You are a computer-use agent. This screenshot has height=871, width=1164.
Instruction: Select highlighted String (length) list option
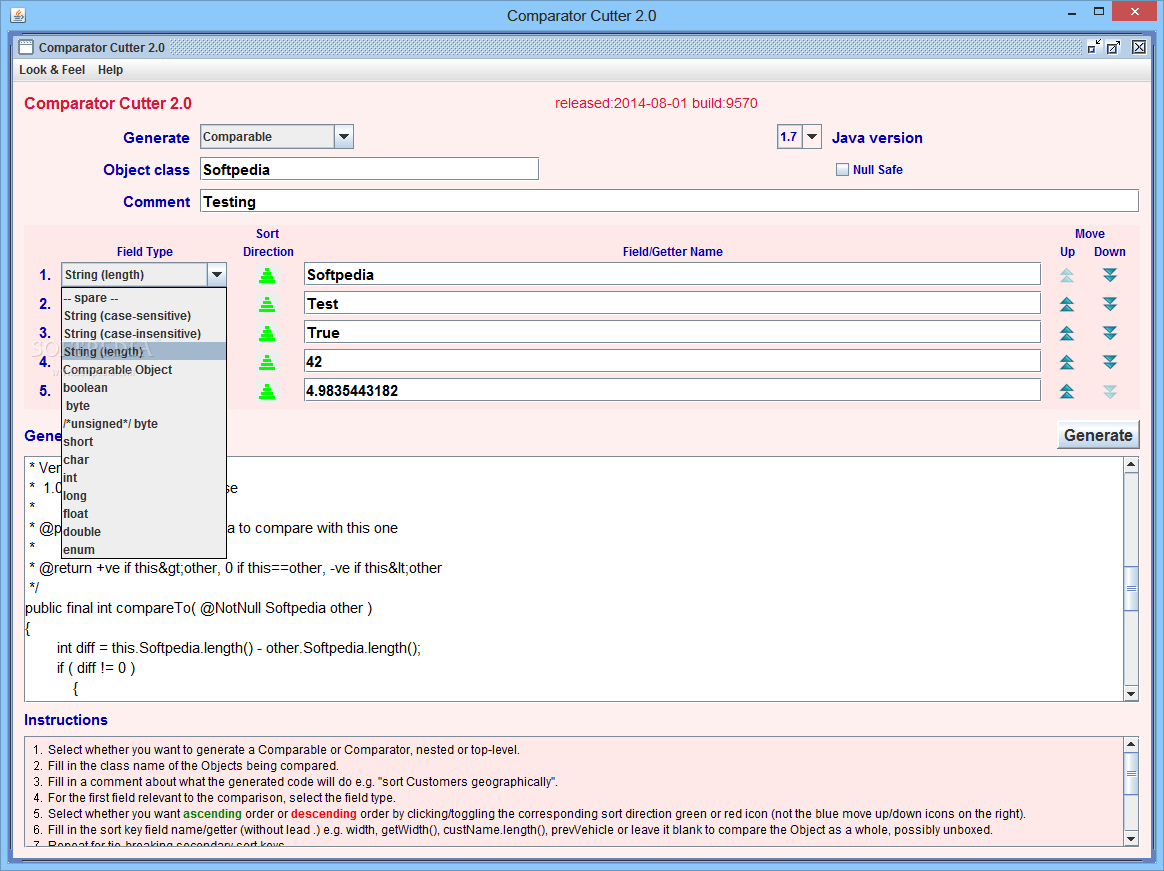144,351
